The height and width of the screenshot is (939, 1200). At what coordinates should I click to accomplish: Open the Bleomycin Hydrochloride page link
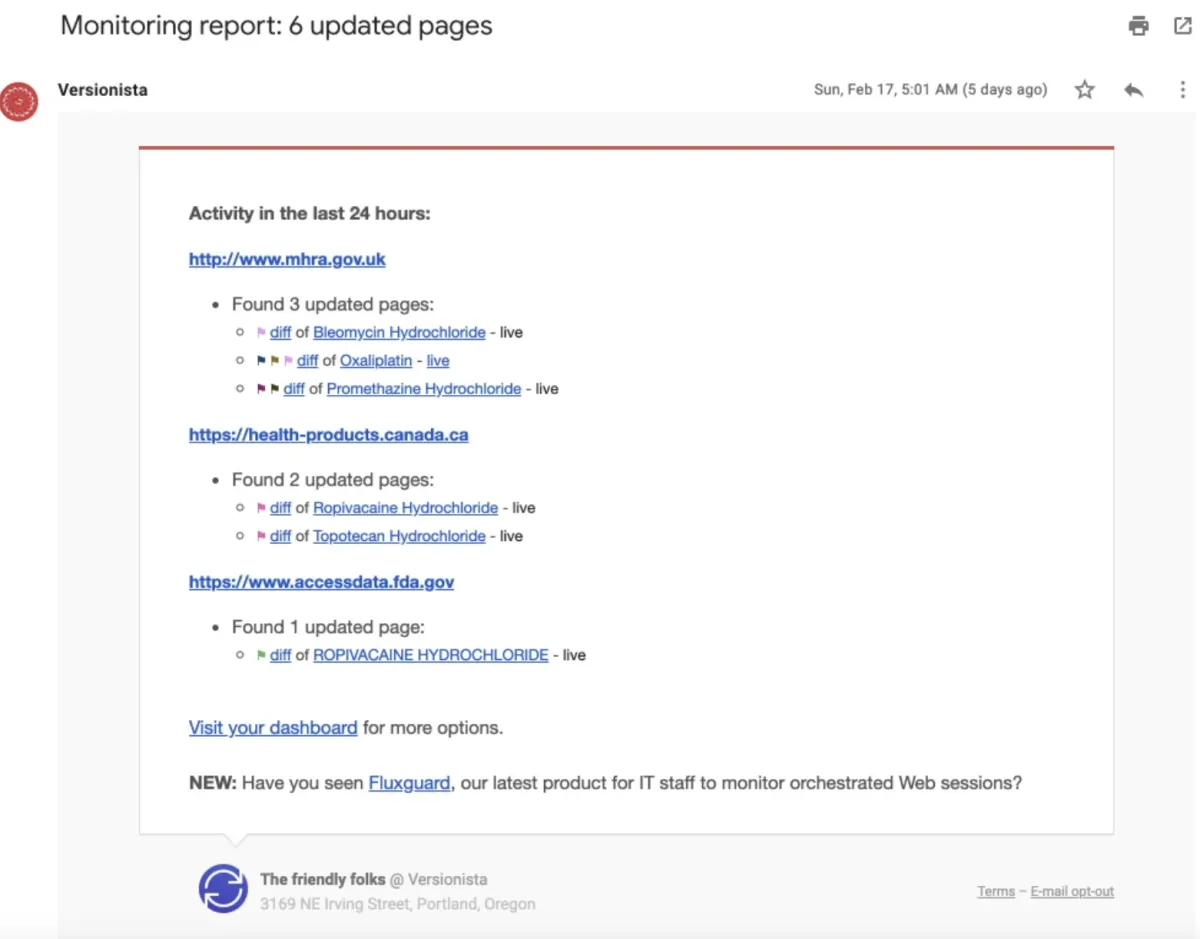pyautogui.click(x=399, y=332)
